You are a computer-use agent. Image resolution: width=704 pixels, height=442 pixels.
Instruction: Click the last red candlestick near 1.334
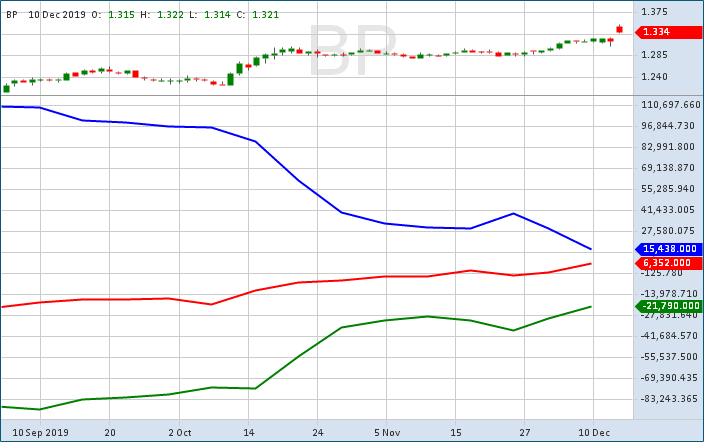click(x=620, y=30)
